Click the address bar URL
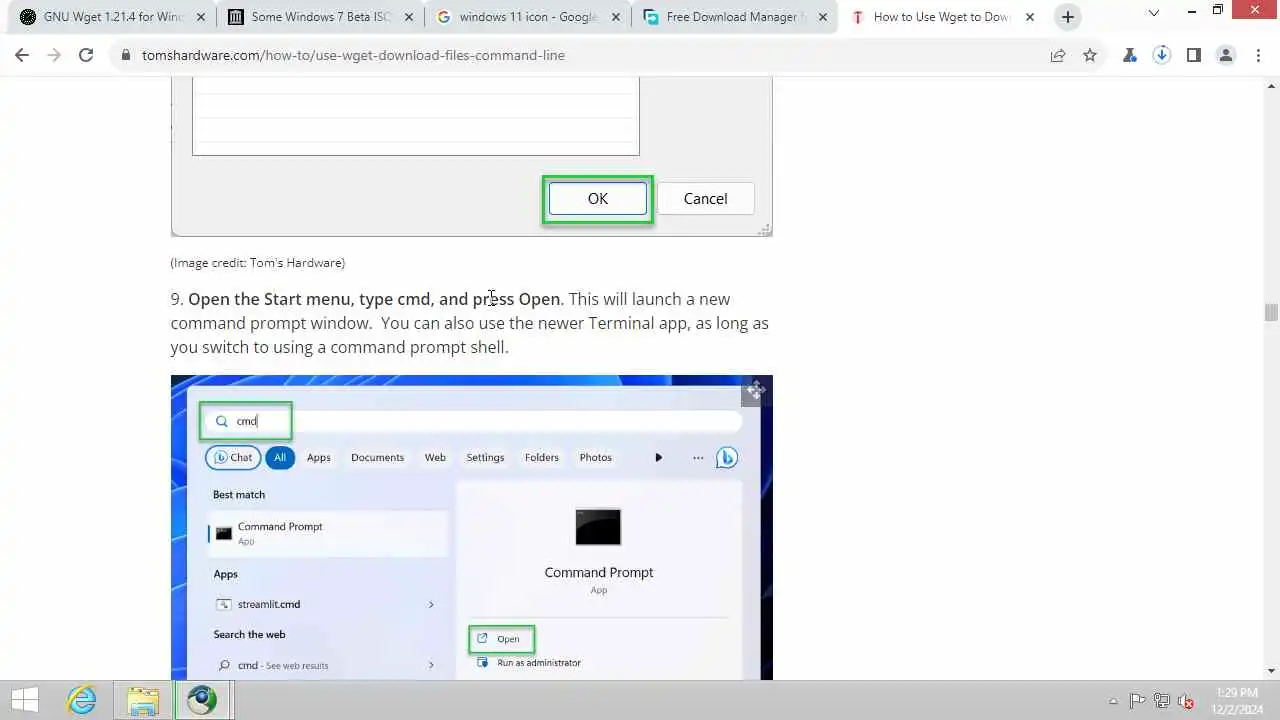 (353, 56)
